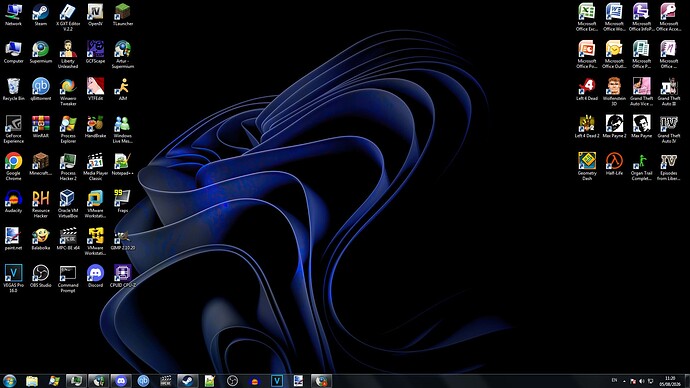Click the EN language indicator
This screenshot has height=388, width=690.
614,381
